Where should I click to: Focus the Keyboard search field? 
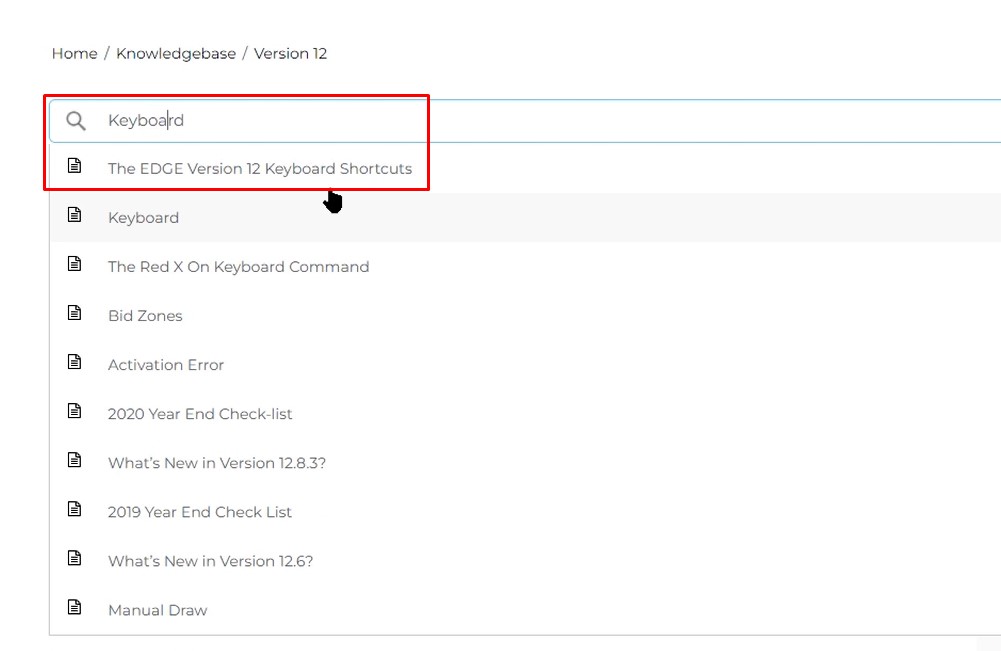[500, 121]
